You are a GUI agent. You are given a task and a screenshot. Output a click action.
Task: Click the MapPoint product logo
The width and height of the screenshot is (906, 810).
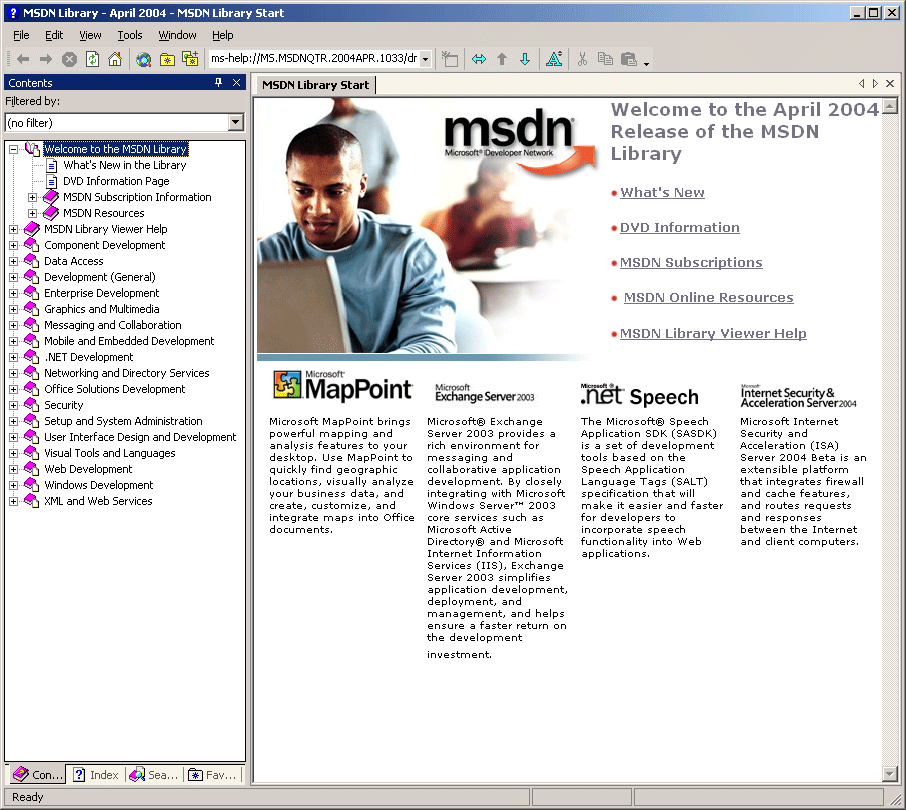click(342, 386)
